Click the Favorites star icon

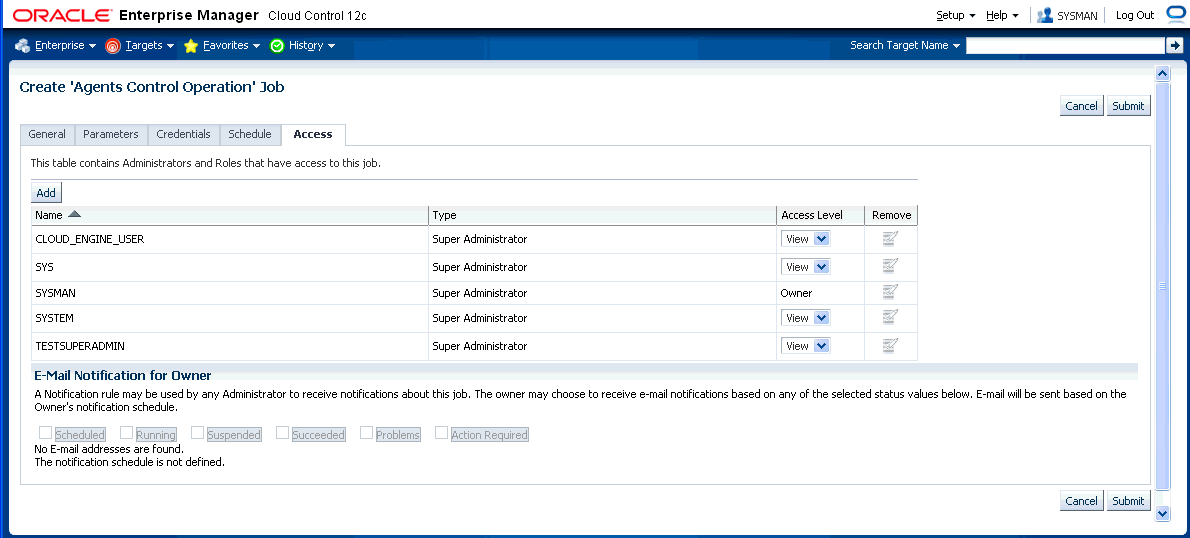click(190, 46)
